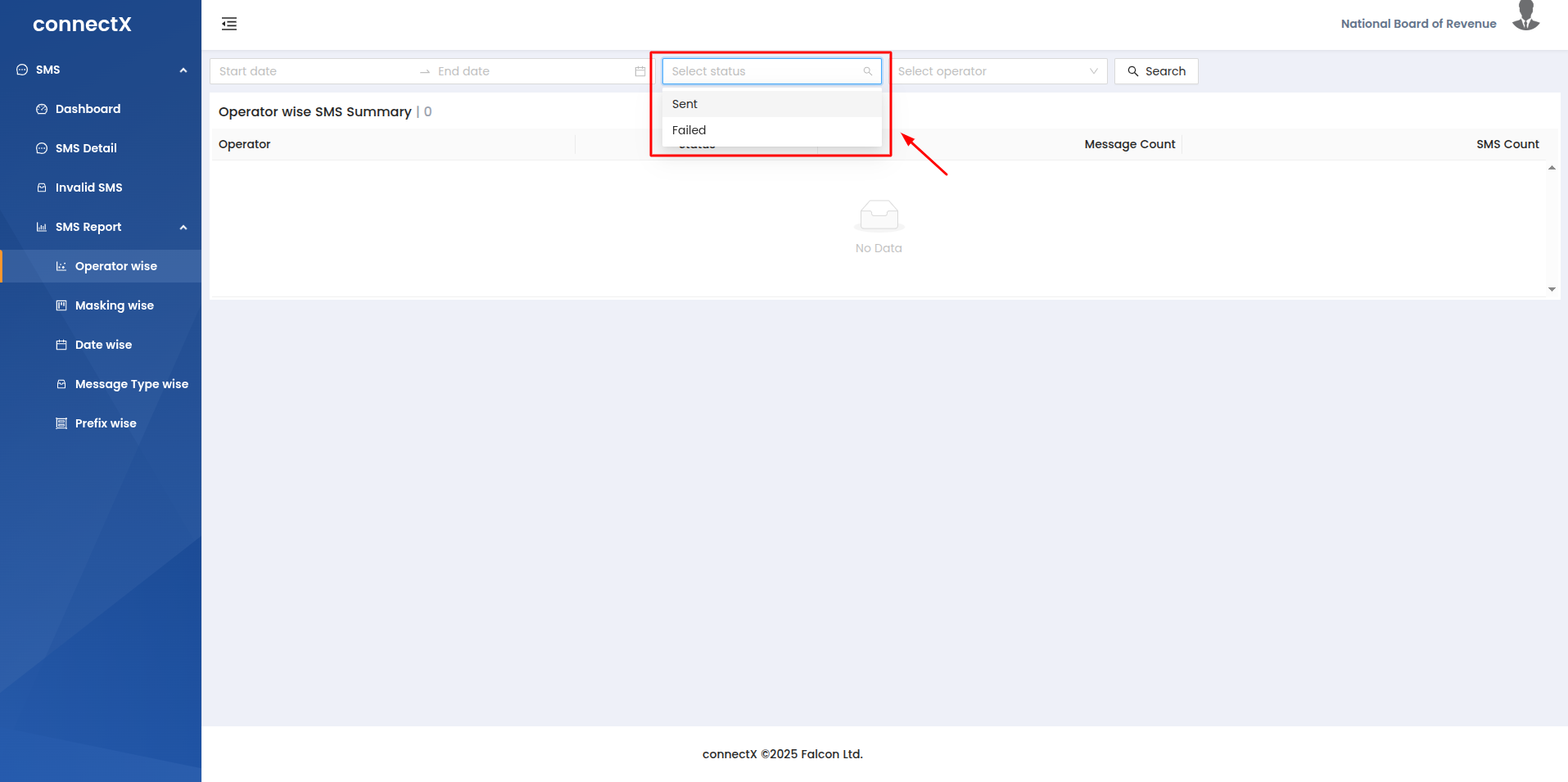Open SMS Detail page

pyautogui.click(x=86, y=148)
